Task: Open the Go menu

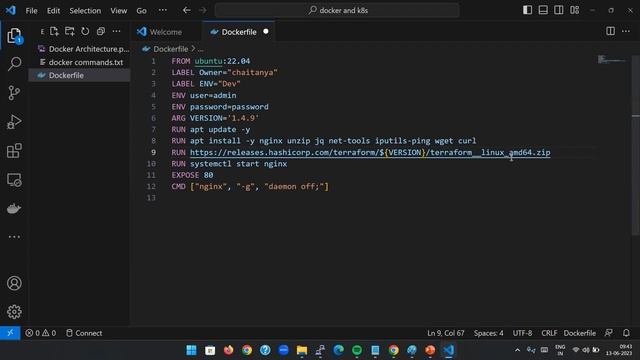Action: point(142,11)
